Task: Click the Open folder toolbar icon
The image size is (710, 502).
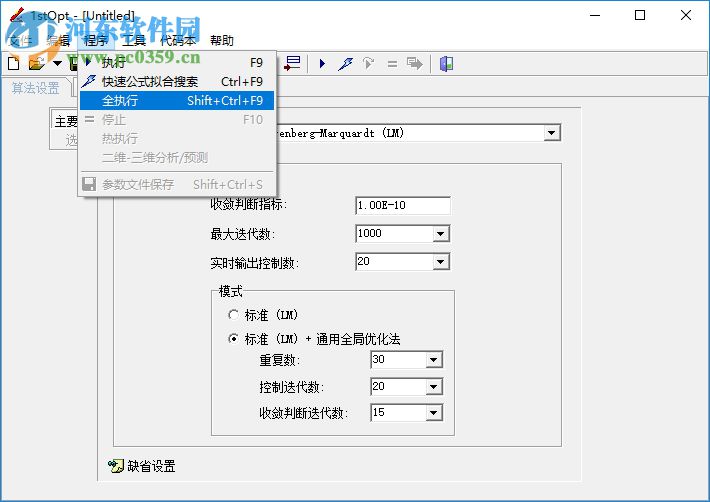Action: click(37, 64)
